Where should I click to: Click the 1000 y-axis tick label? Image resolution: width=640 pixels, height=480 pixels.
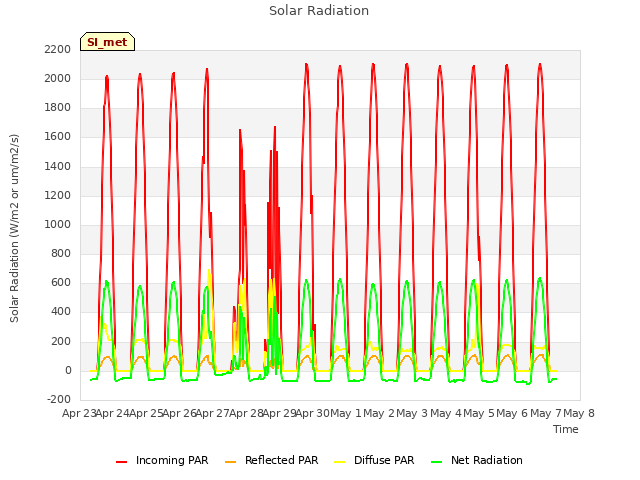click(58, 224)
